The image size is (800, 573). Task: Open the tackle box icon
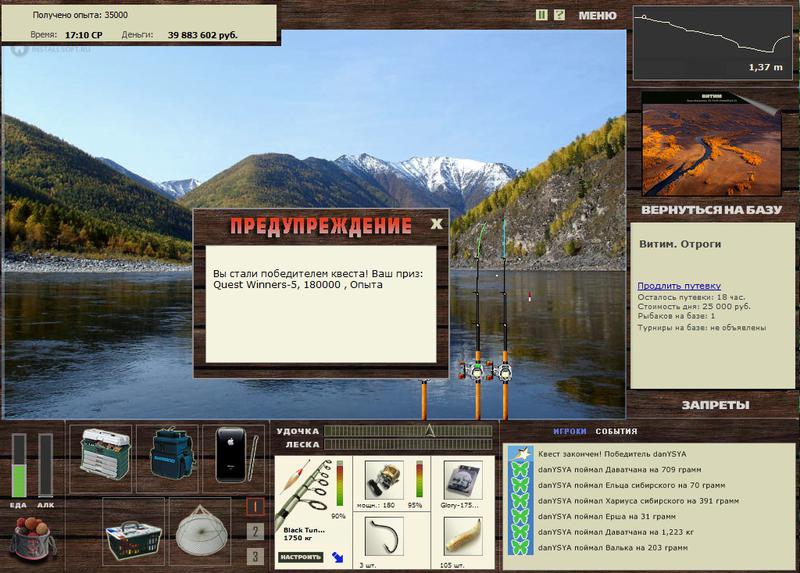[x=105, y=454]
